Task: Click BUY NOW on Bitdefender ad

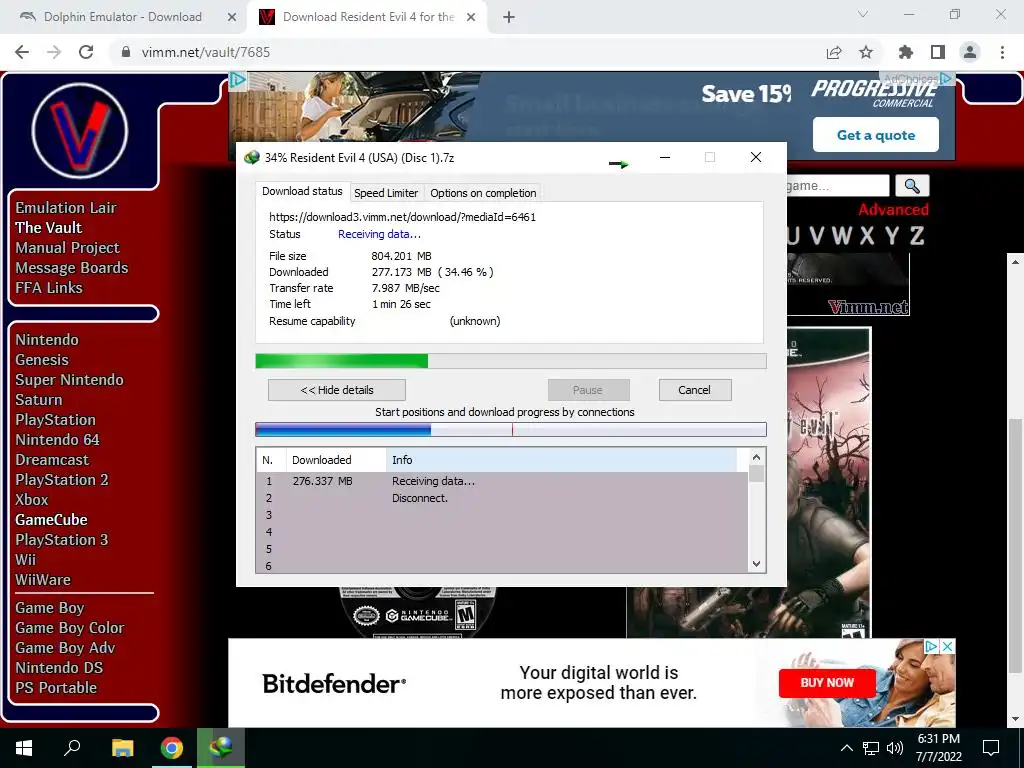Action: pyautogui.click(x=827, y=682)
